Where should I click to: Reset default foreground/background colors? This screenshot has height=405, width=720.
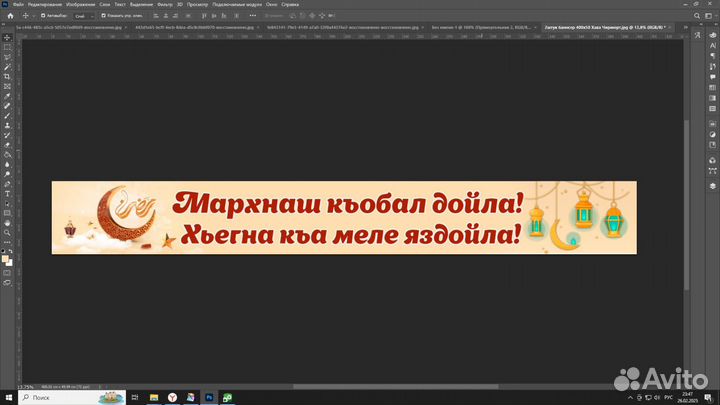coord(3,252)
